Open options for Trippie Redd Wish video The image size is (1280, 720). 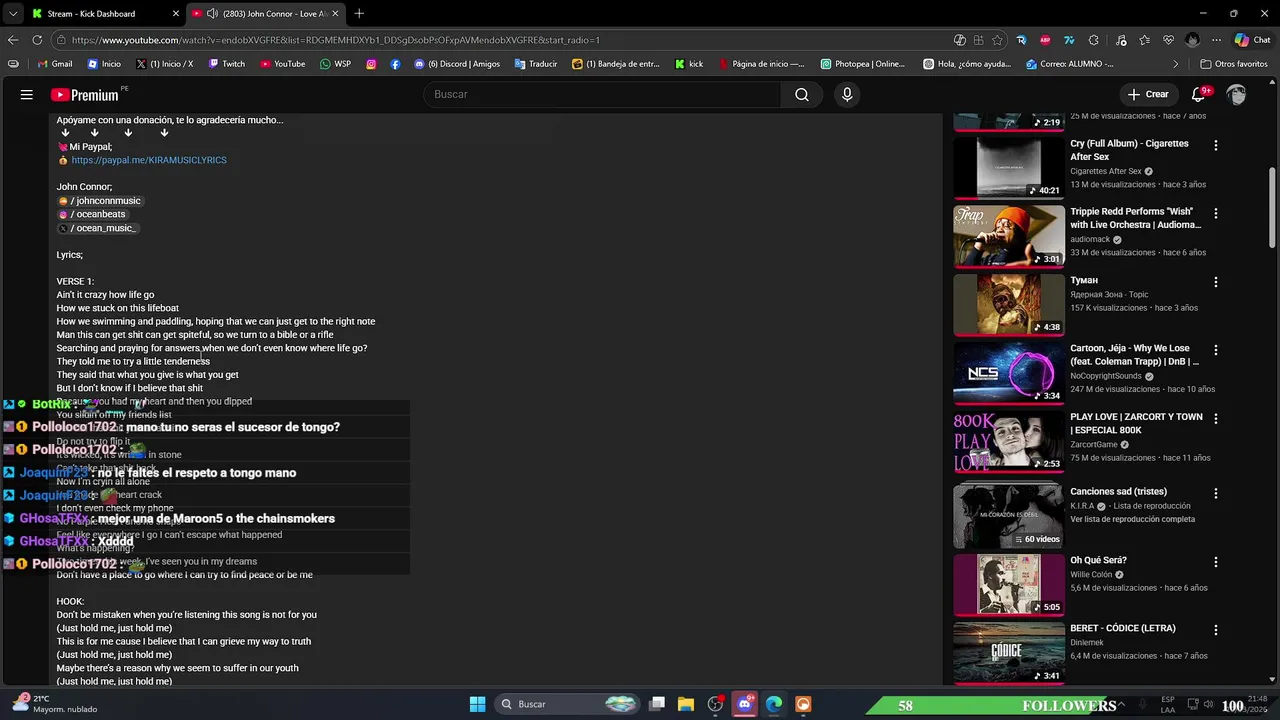coord(1216,213)
